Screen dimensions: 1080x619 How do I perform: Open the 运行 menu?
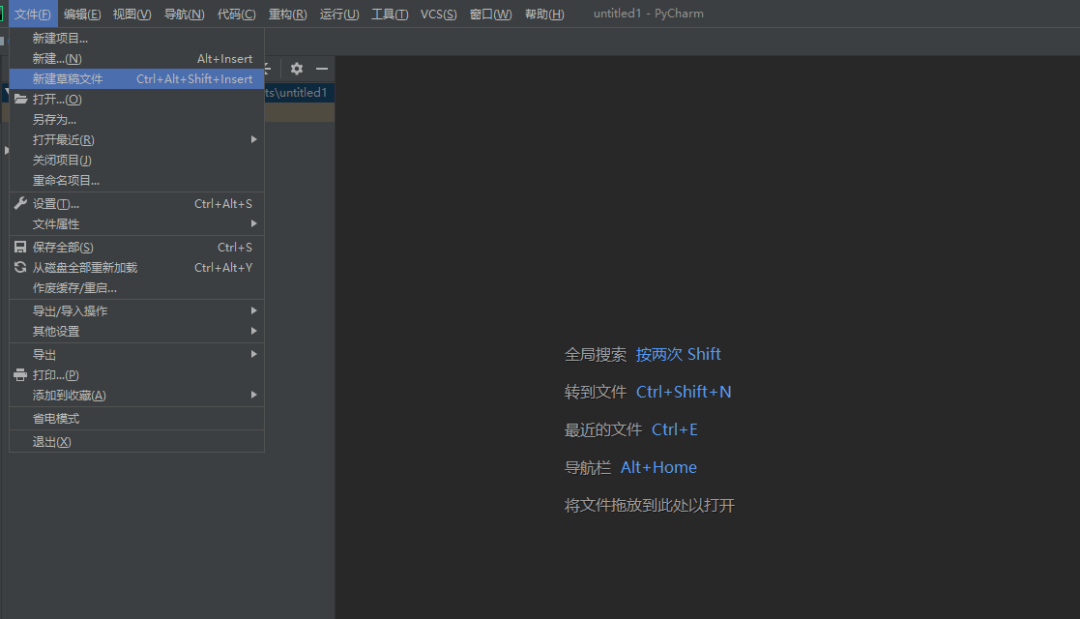(339, 14)
